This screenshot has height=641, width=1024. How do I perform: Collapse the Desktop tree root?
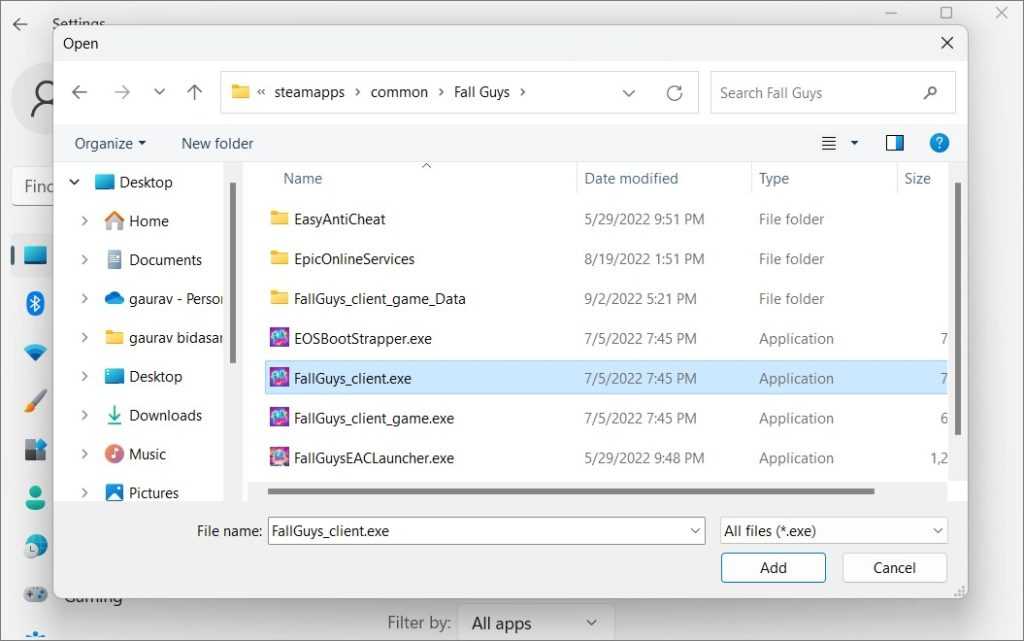pos(74,182)
